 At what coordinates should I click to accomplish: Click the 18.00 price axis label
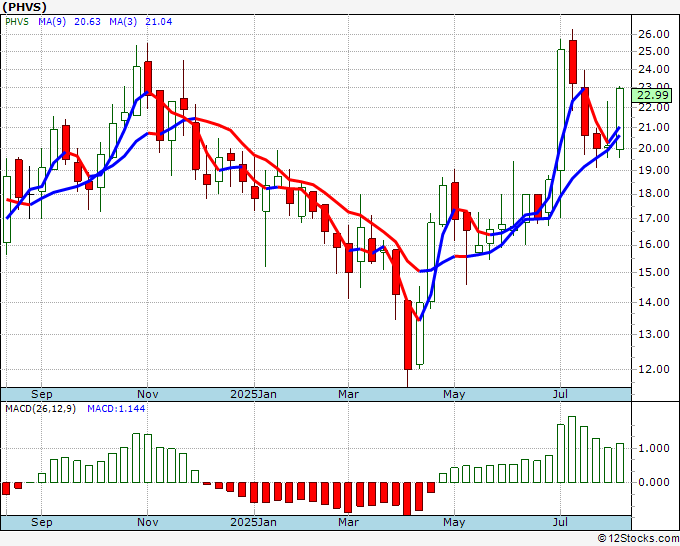(x=654, y=193)
